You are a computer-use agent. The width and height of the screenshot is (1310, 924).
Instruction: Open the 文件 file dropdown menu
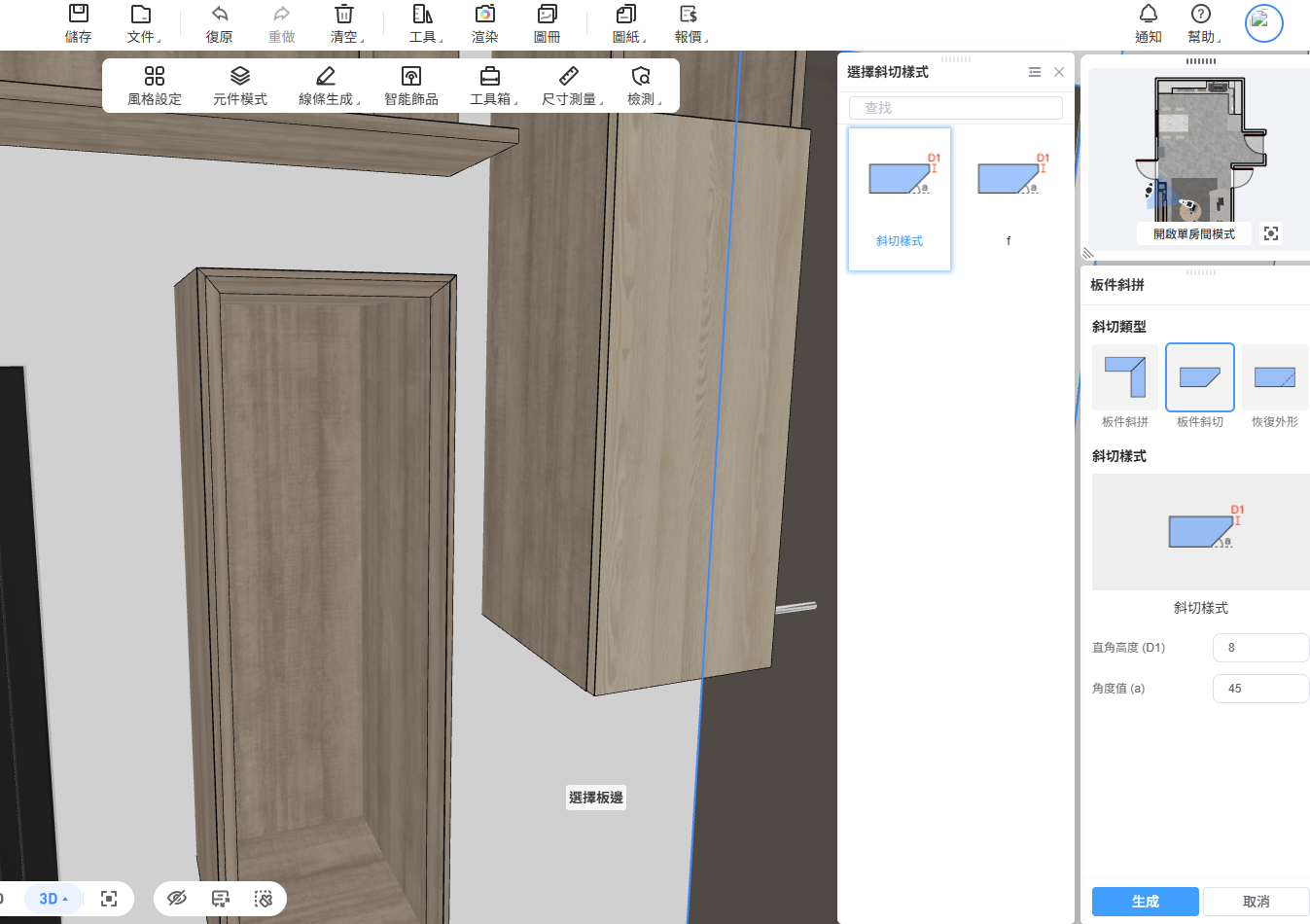coord(142,23)
